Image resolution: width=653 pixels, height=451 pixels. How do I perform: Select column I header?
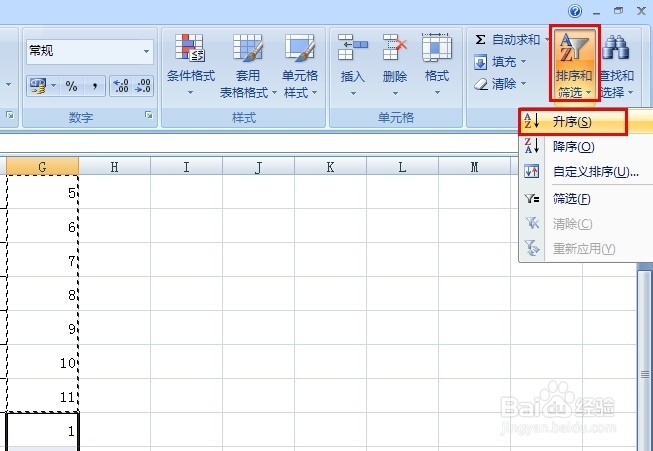click(186, 167)
